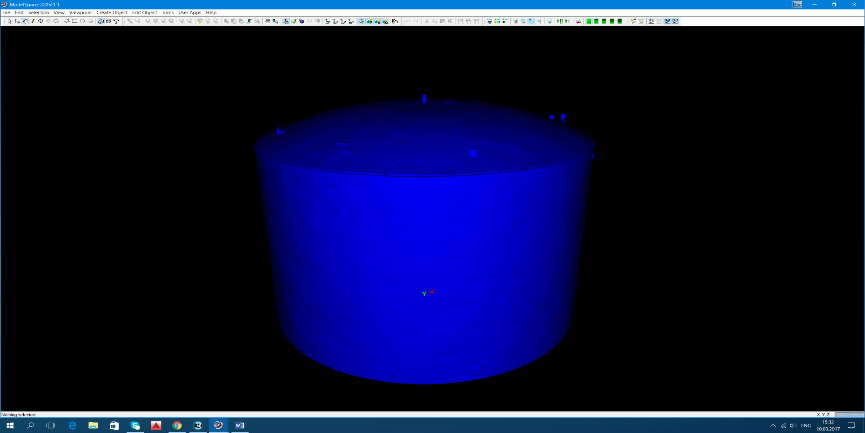Open the red AutoCAD taskbar icon
The width and height of the screenshot is (865, 433).
(x=156, y=425)
